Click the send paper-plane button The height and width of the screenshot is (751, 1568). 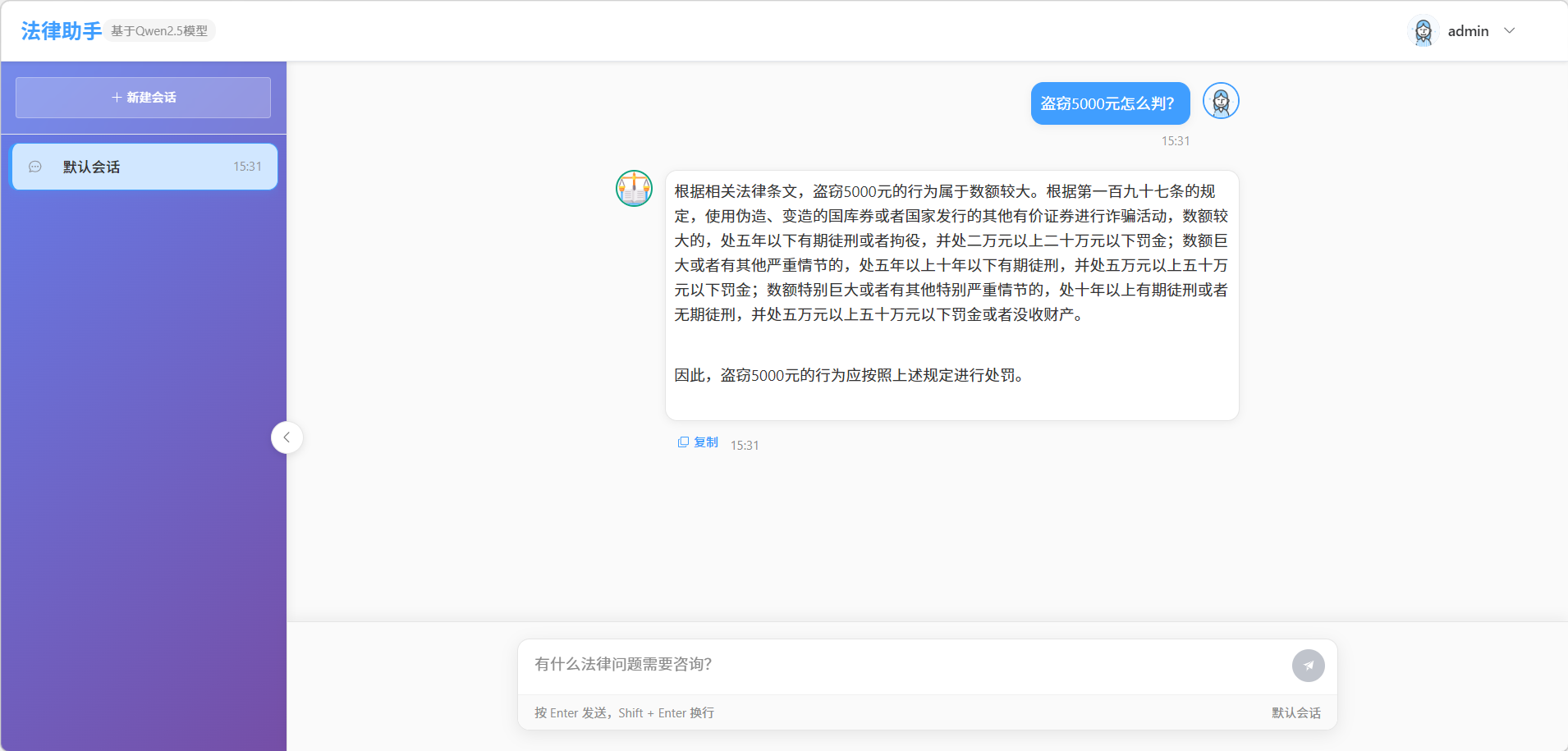(x=1309, y=666)
